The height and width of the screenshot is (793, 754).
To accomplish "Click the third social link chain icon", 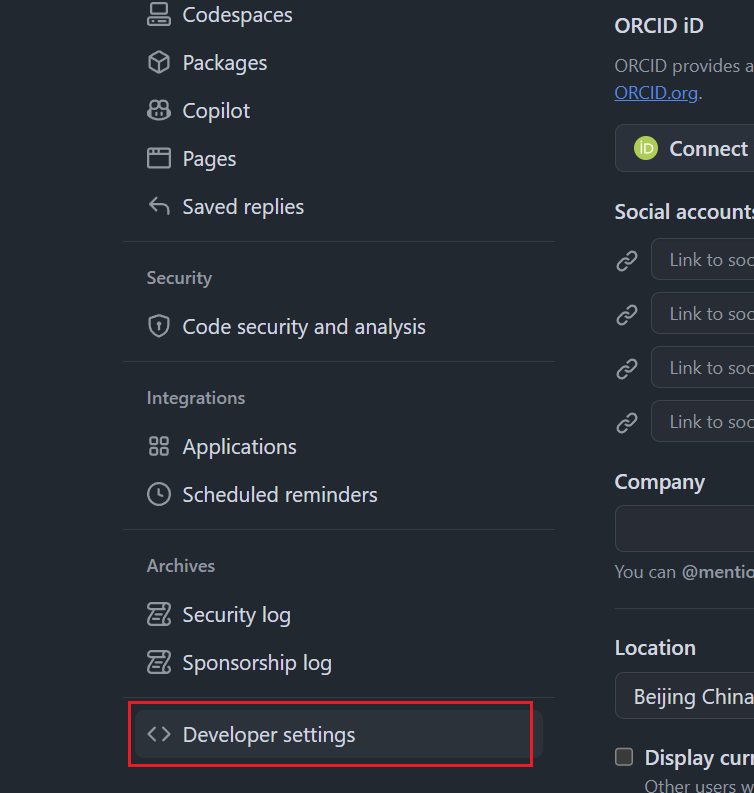I will click(x=627, y=369).
